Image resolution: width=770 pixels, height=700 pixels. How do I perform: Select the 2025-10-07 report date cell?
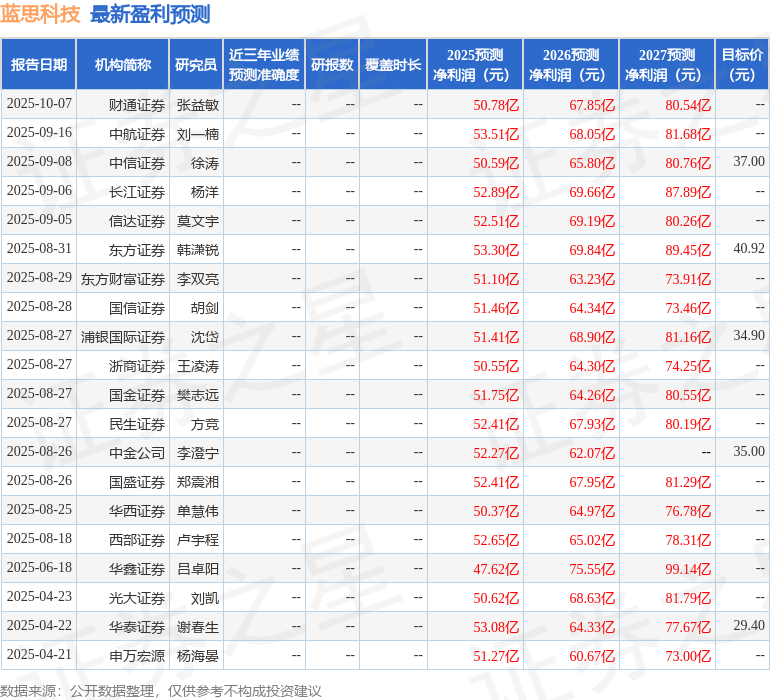39,104
